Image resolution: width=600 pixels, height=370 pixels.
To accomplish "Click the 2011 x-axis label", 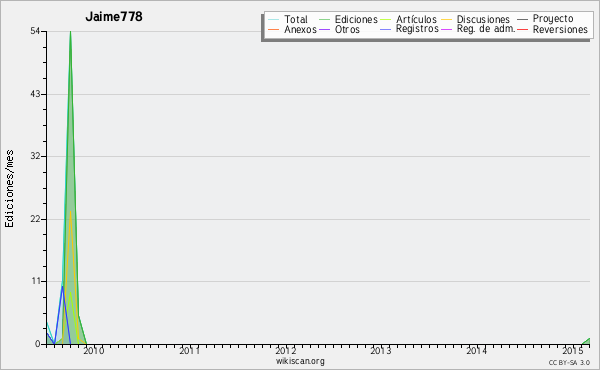I will [189, 350].
